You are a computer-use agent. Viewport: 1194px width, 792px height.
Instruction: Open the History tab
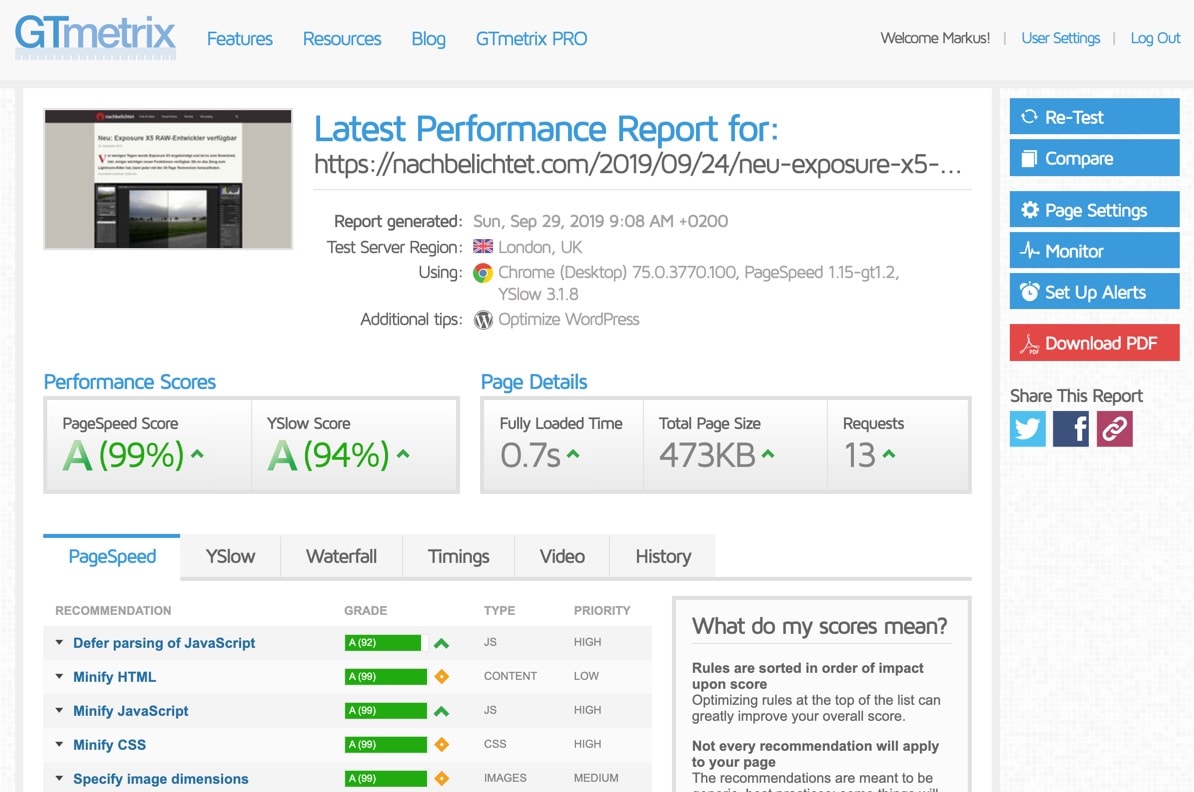[663, 557]
